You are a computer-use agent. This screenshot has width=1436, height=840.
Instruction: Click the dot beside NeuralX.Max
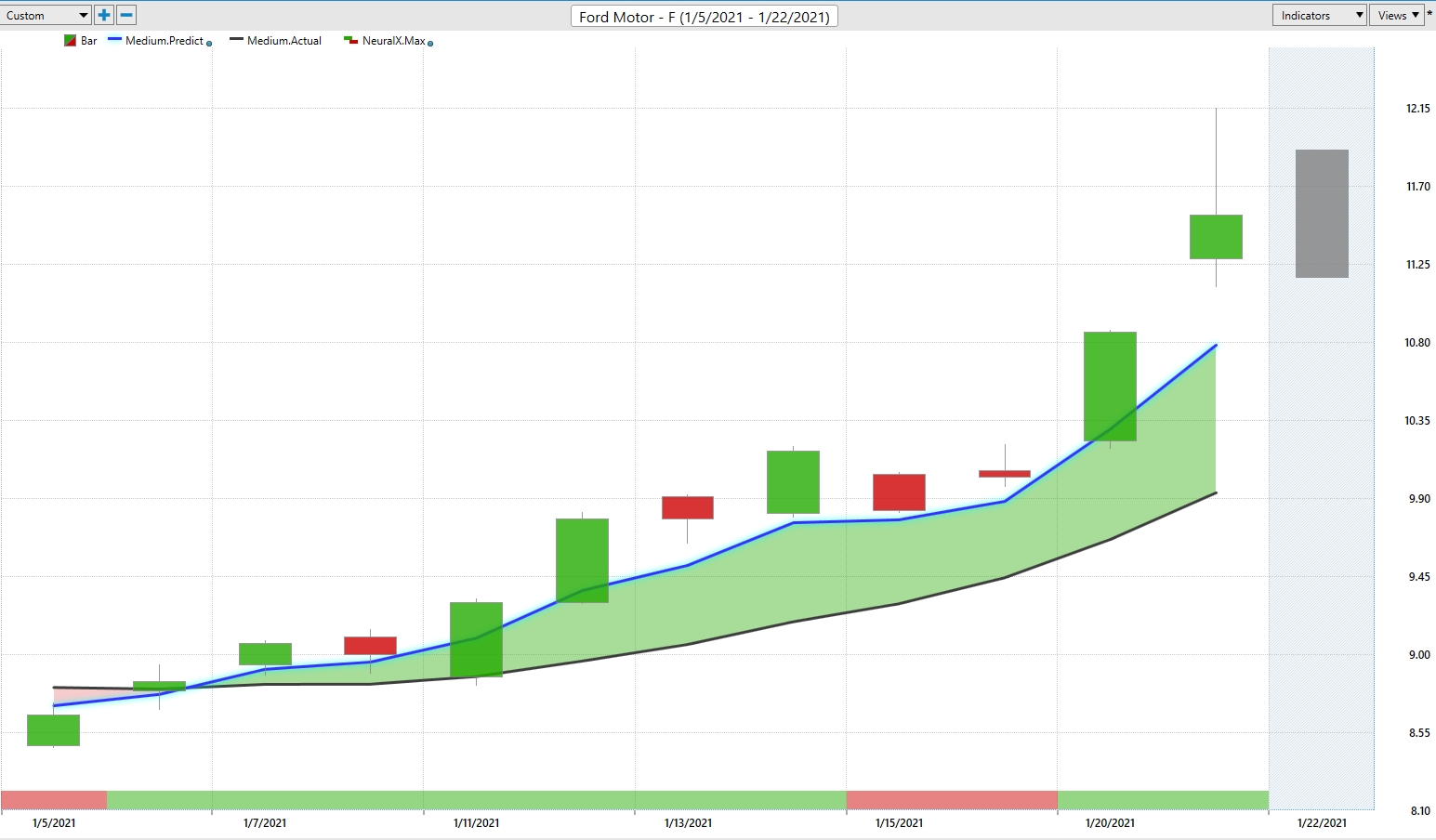[x=430, y=44]
